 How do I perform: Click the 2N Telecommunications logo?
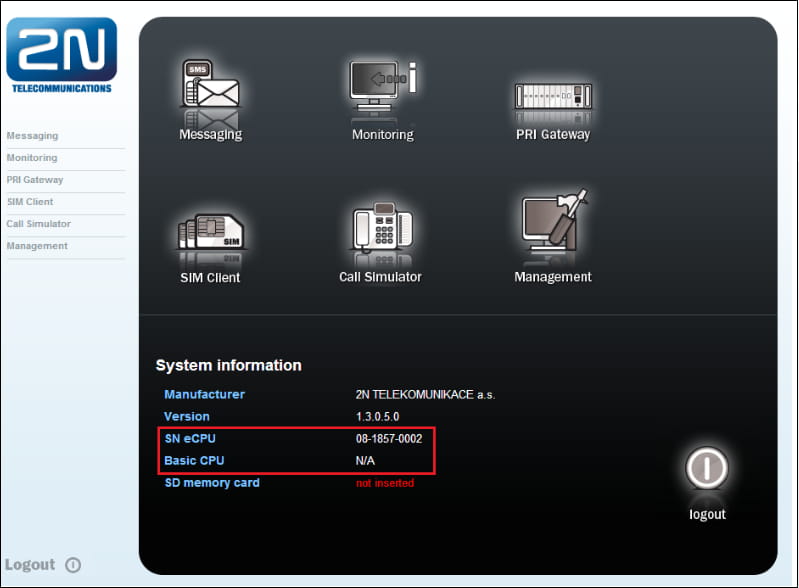click(x=62, y=56)
